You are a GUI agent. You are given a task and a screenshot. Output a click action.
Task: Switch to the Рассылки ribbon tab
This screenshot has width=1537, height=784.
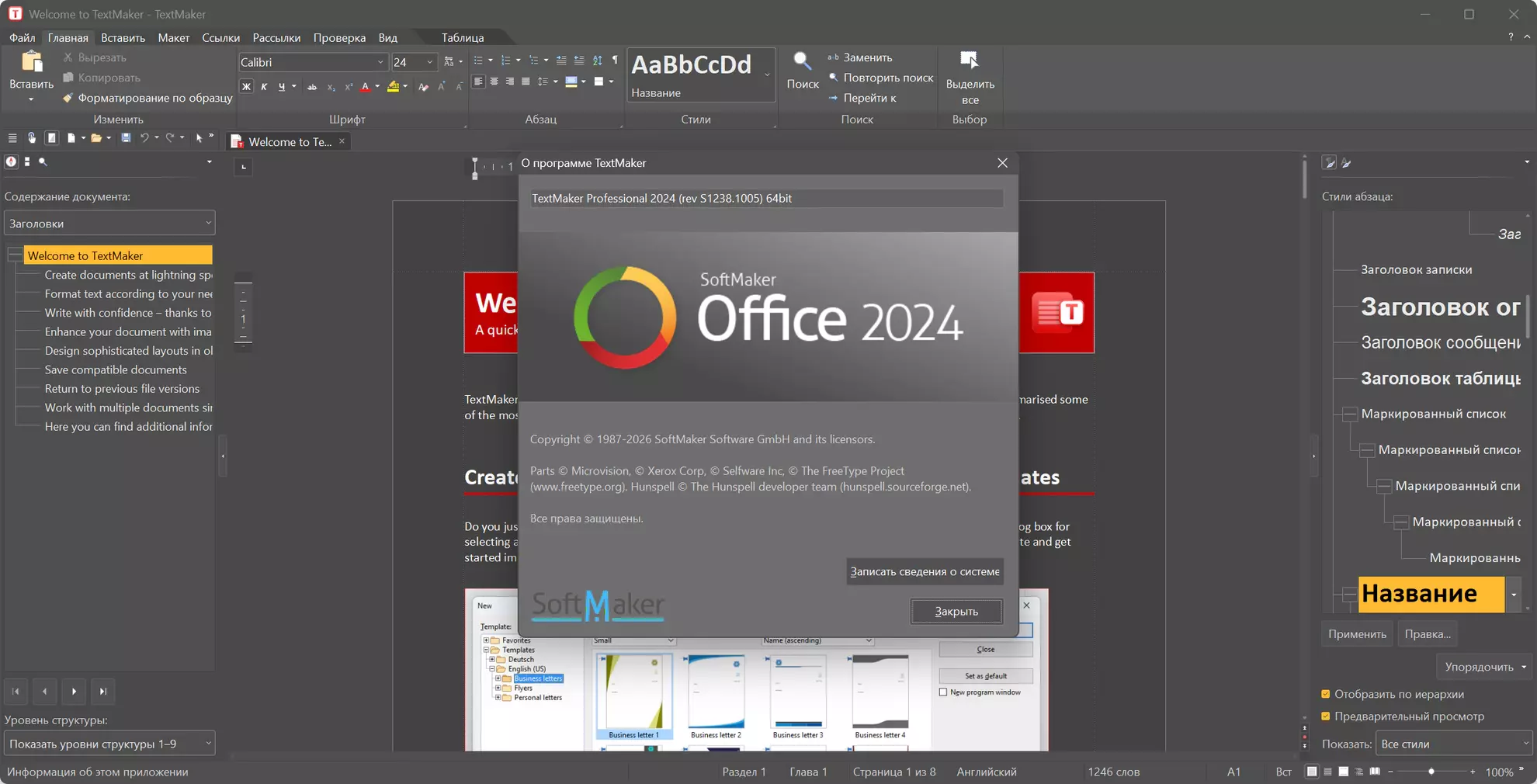(x=276, y=37)
